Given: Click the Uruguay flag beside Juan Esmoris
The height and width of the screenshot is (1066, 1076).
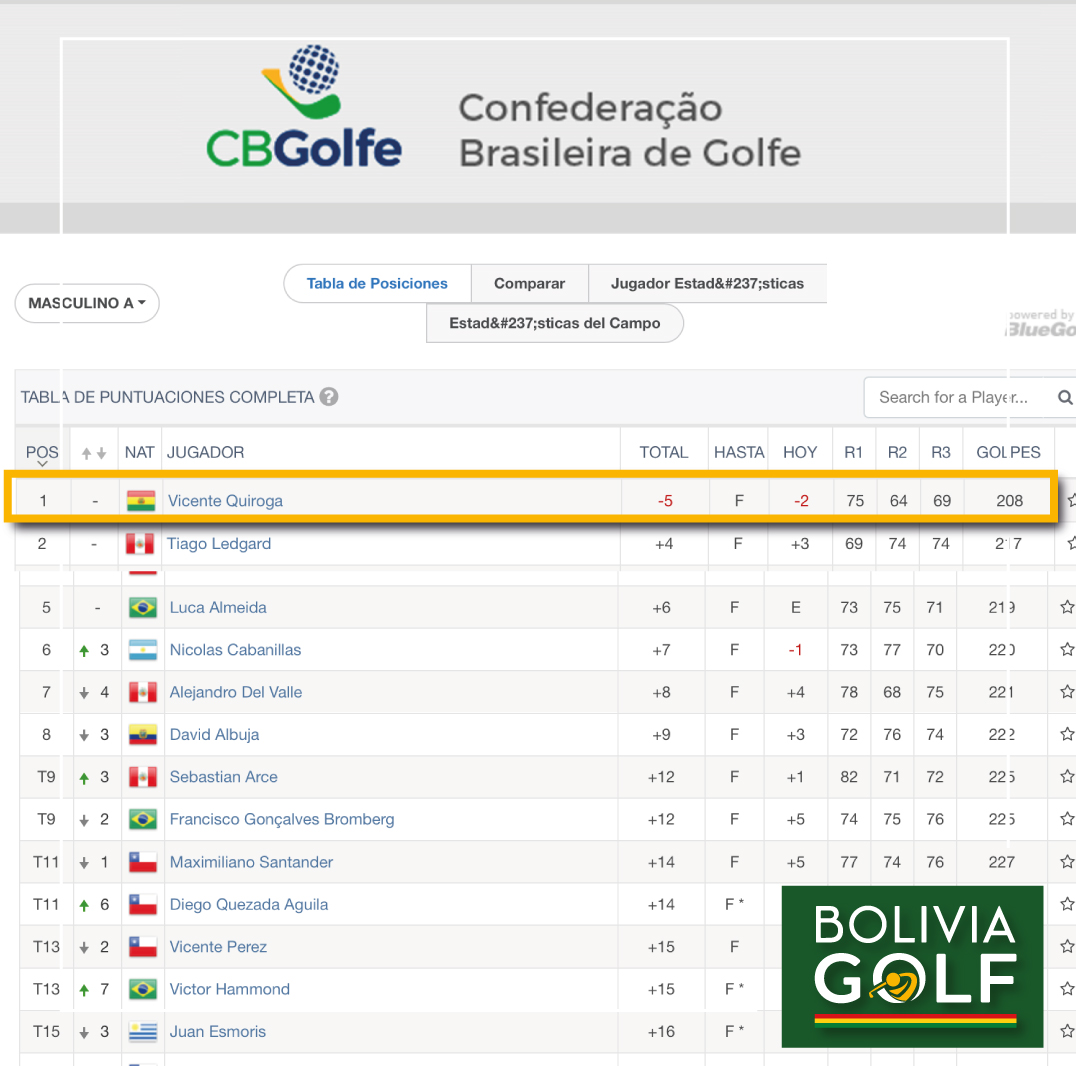Looking at the screenshot, I should [143, 1032].
